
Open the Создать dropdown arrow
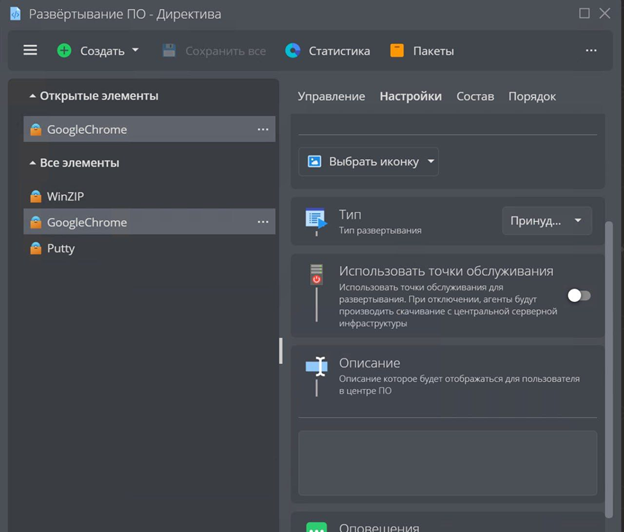(135, 50)
